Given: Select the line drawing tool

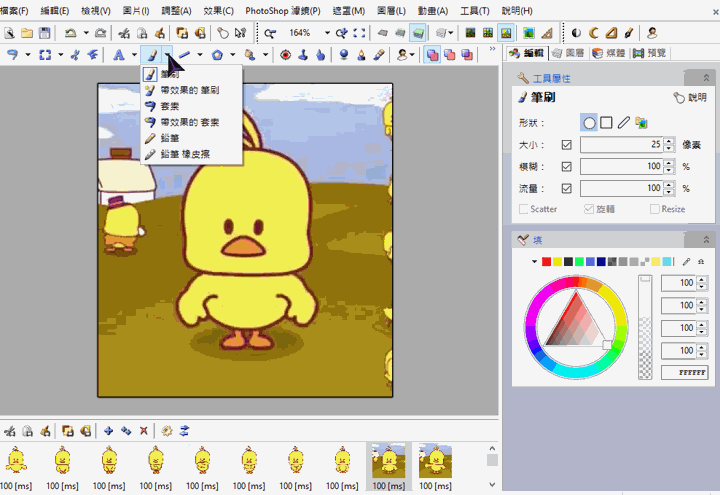Looking at the screenshot, I should click(184, 55).
